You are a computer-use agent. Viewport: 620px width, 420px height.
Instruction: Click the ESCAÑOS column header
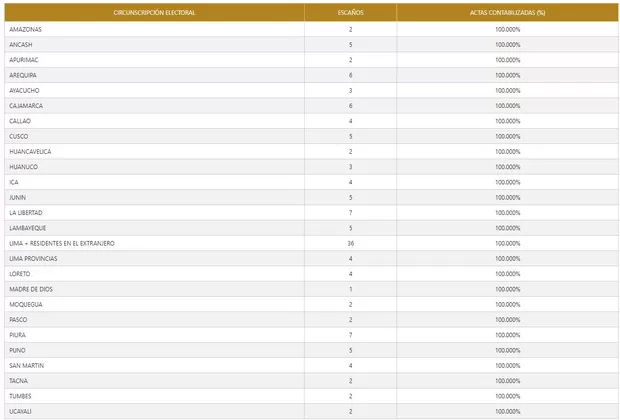(x=350, y=13)
